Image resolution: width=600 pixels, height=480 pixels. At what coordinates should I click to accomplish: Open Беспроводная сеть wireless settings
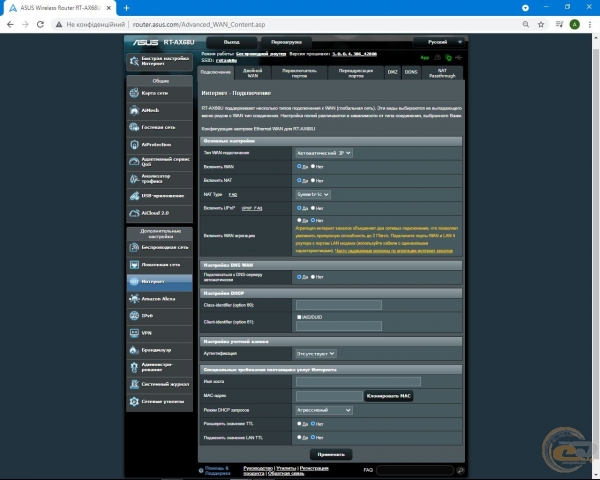click(x=160, y=247)
